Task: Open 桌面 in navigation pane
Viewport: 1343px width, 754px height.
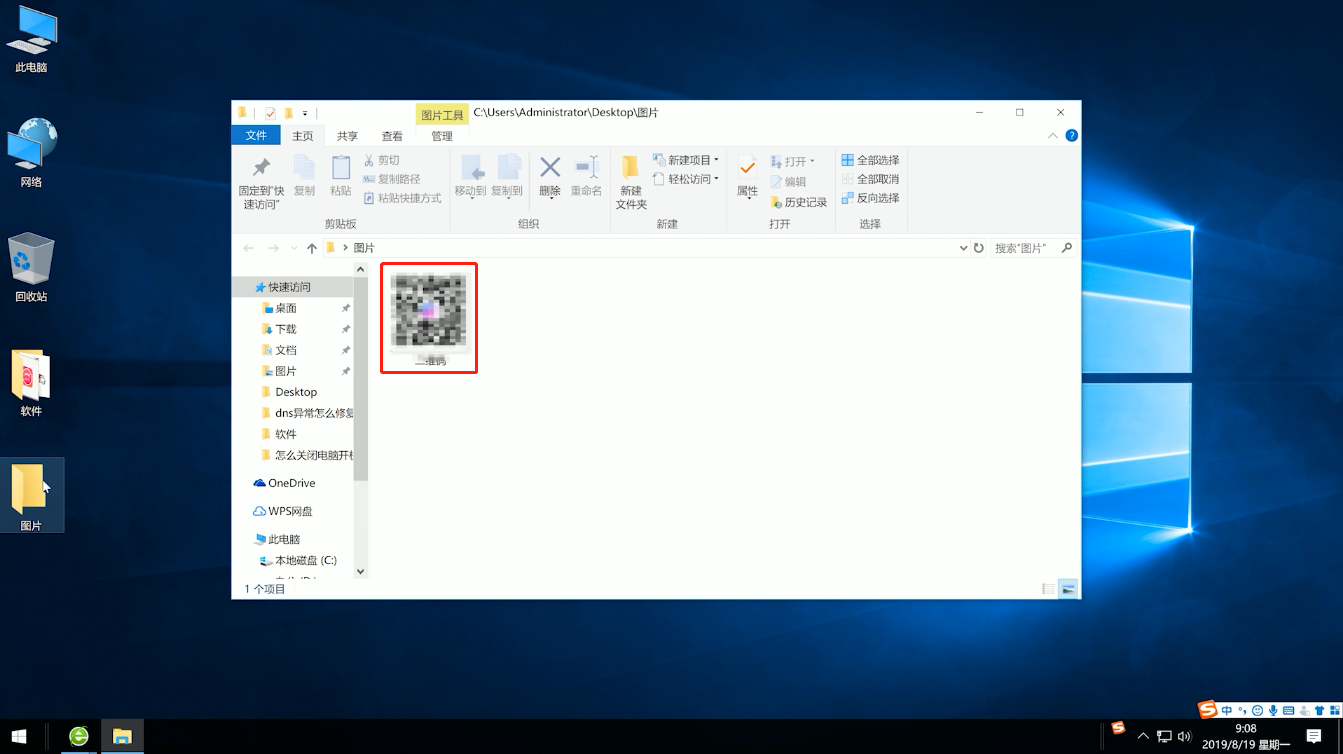Action: click(286, 308)
